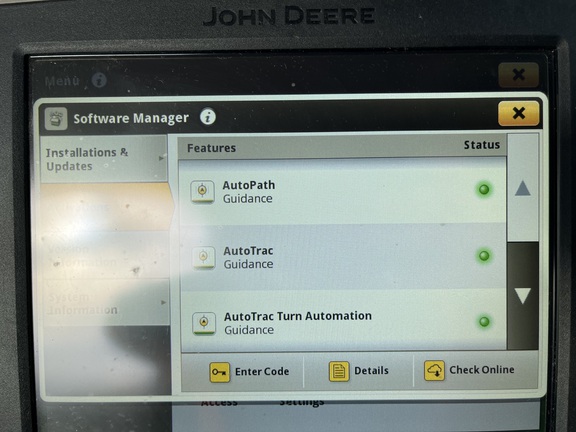Click the Software Manager title icon
The width and height of the screenshot is (576, 432).
pos(56,119)
